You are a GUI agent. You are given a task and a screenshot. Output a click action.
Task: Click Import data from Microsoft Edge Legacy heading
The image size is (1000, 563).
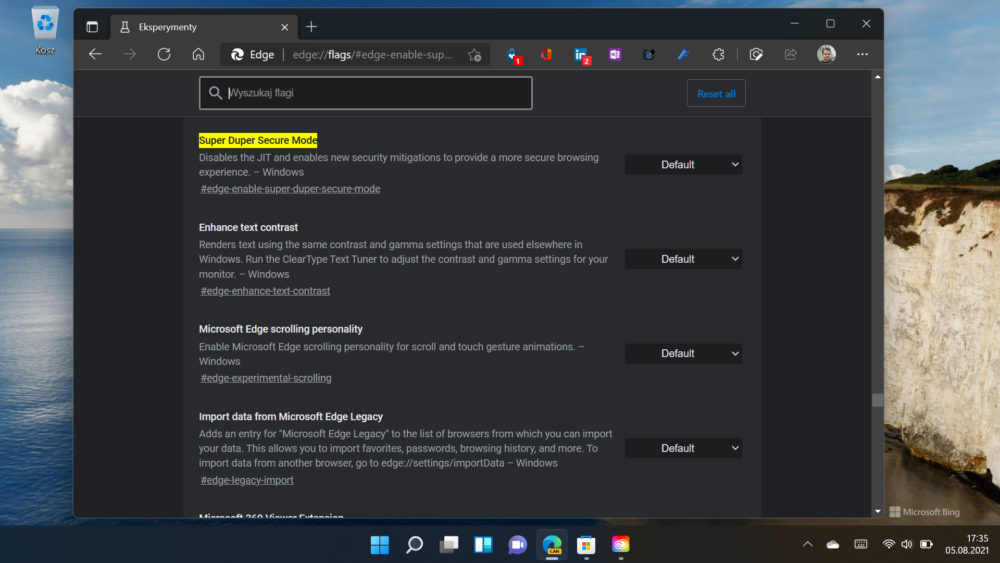291,416
